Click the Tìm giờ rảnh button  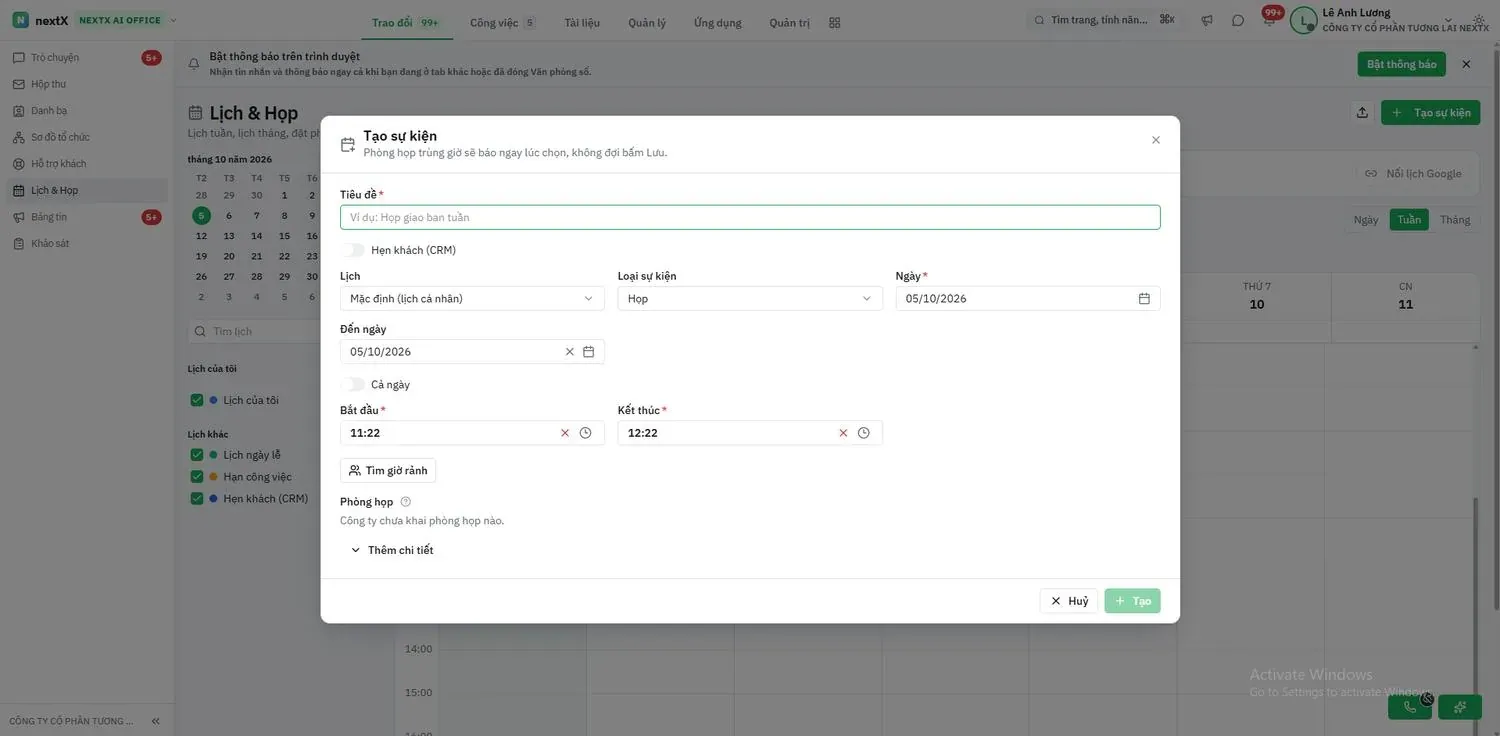click(388, 471)
